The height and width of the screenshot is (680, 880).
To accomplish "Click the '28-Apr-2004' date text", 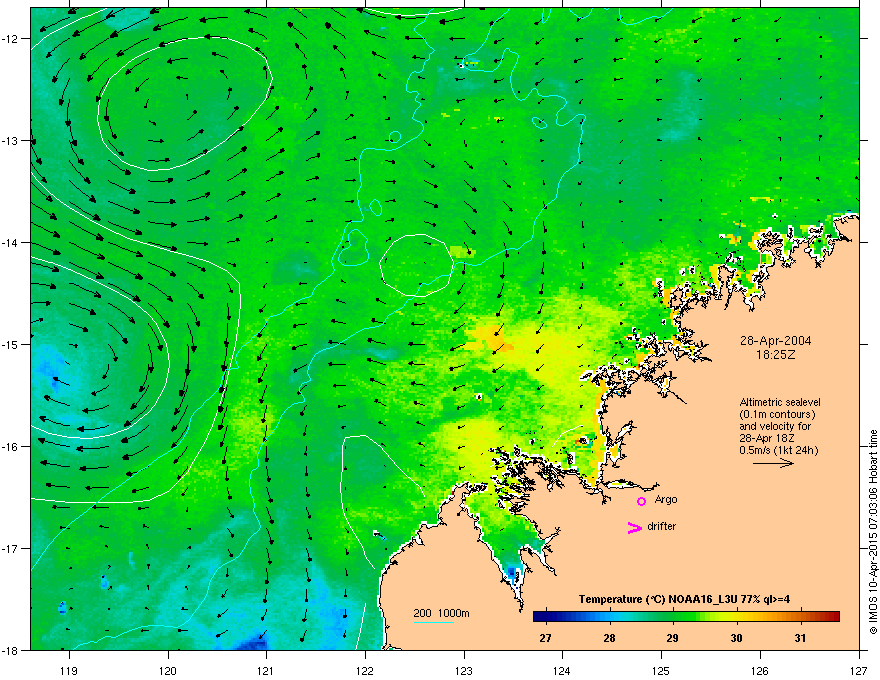I will click(x=776, y=341).
